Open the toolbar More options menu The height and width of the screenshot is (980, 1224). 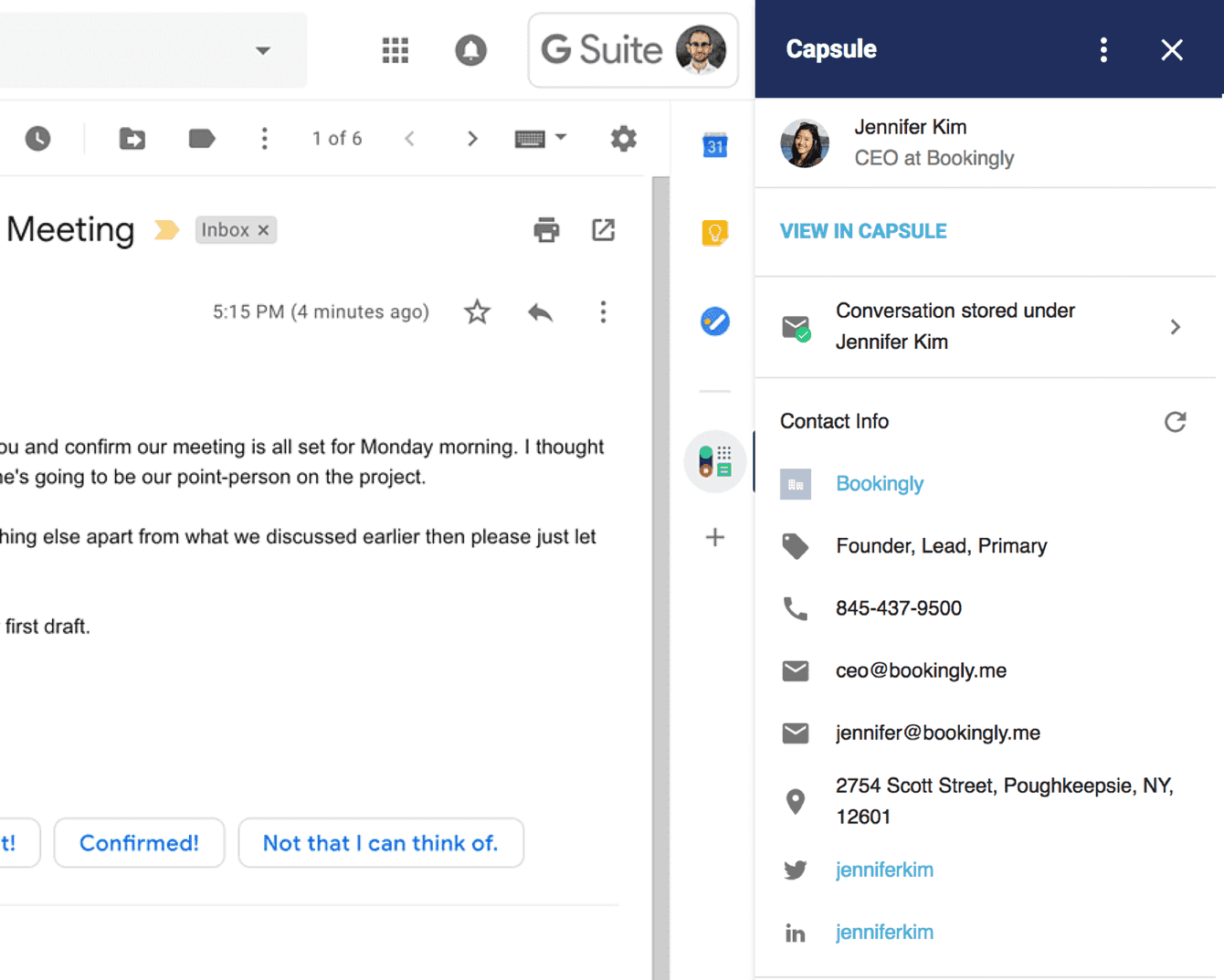pos(265,139)
